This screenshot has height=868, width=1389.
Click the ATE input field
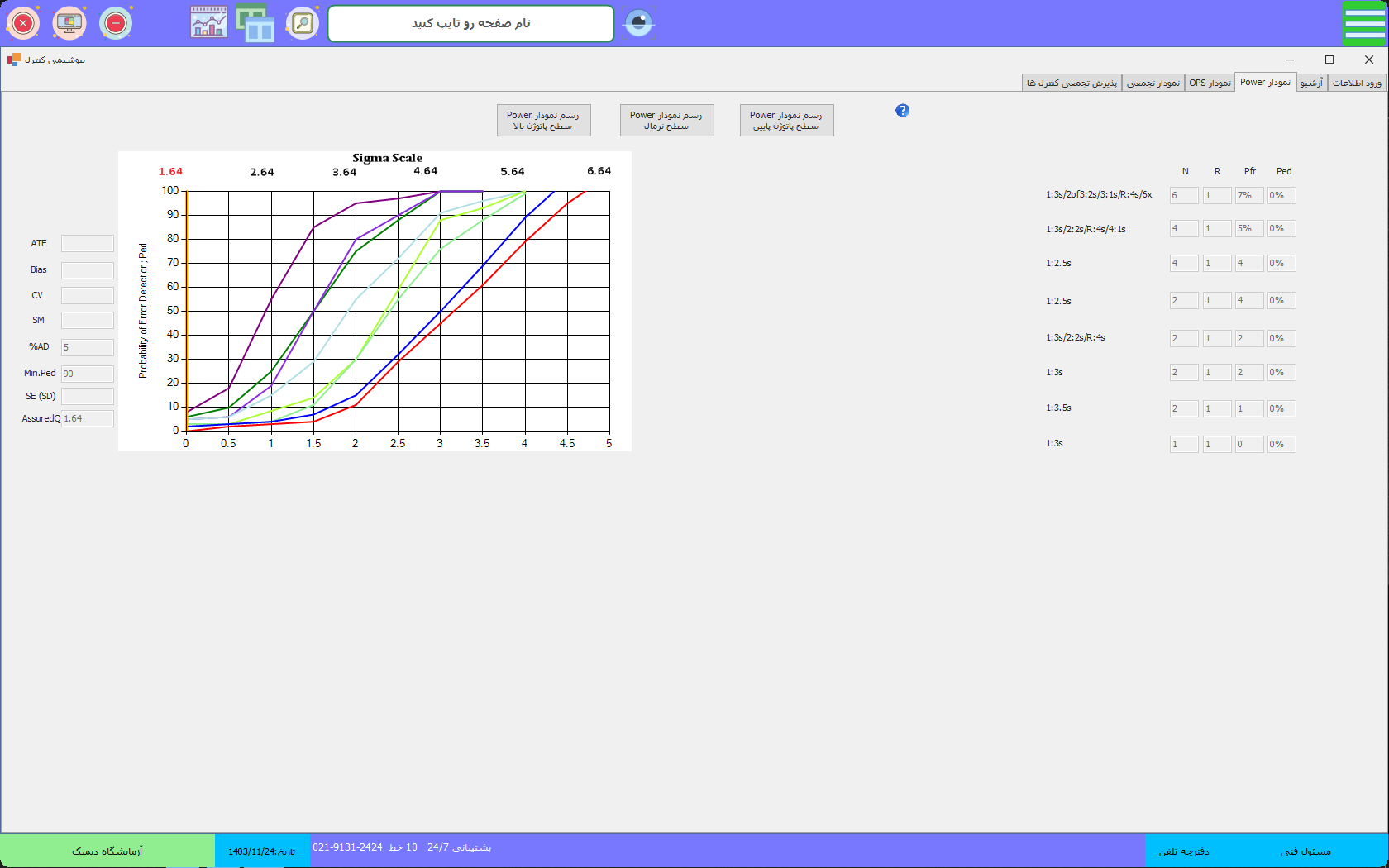tap(87, 243)
